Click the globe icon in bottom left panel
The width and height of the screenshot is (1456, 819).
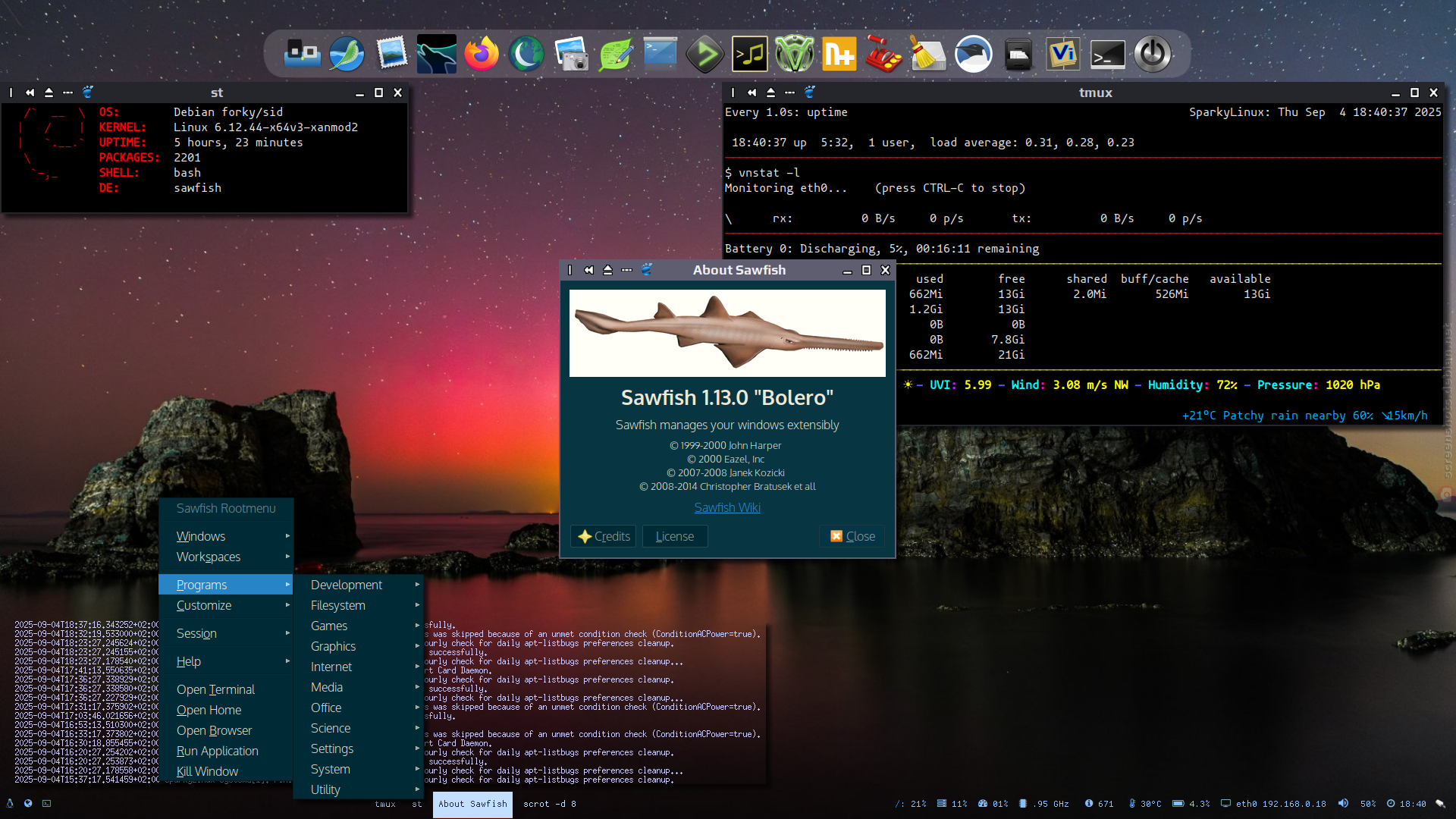pos(28,803)
